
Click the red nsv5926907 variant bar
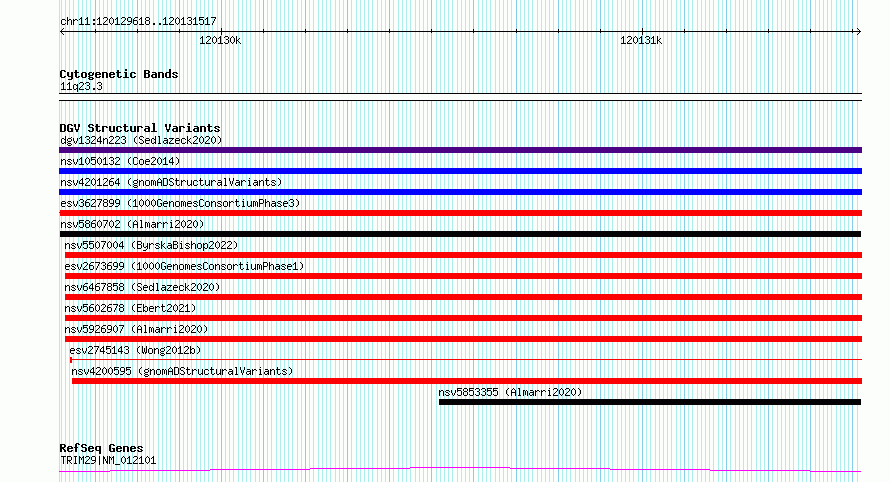click(463, 339)
